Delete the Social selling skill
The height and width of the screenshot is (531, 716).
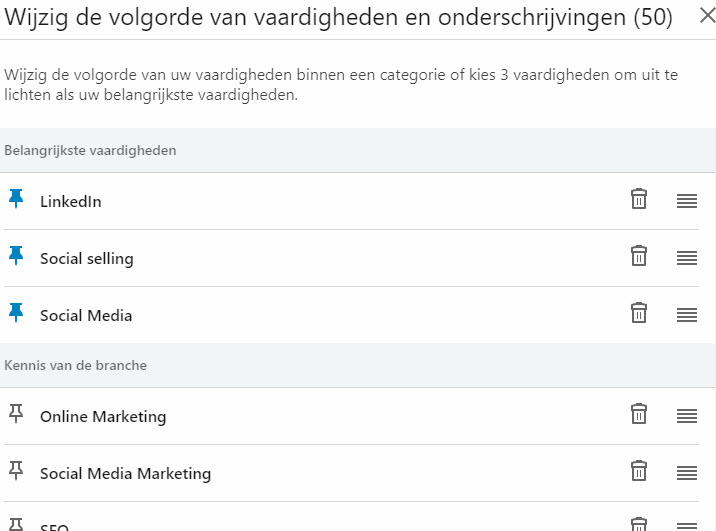click(x=638, y=256)
